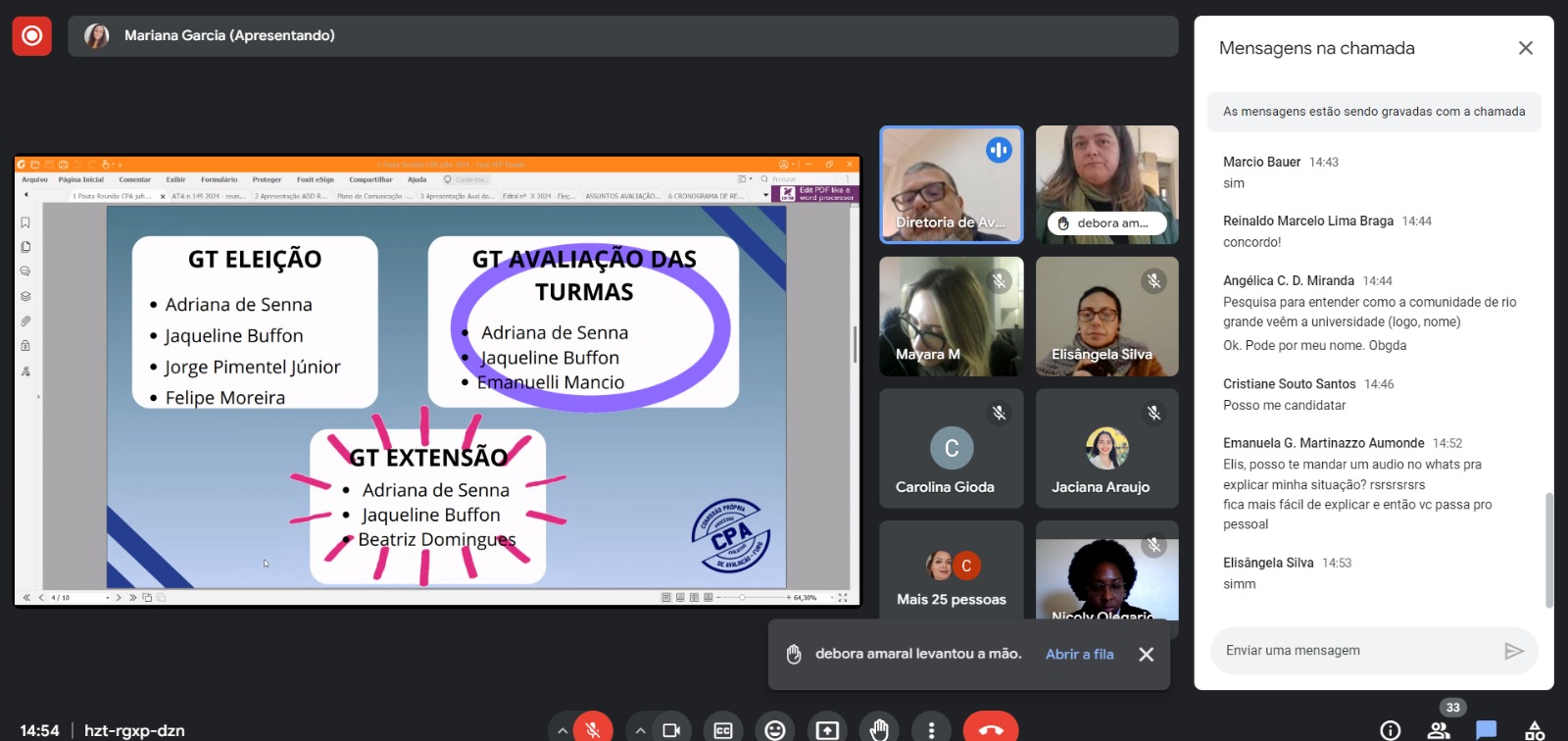Focus the 'Enviar uma mensagem' field
Screen dimensions: 1568x741
tap(1352, 651)
